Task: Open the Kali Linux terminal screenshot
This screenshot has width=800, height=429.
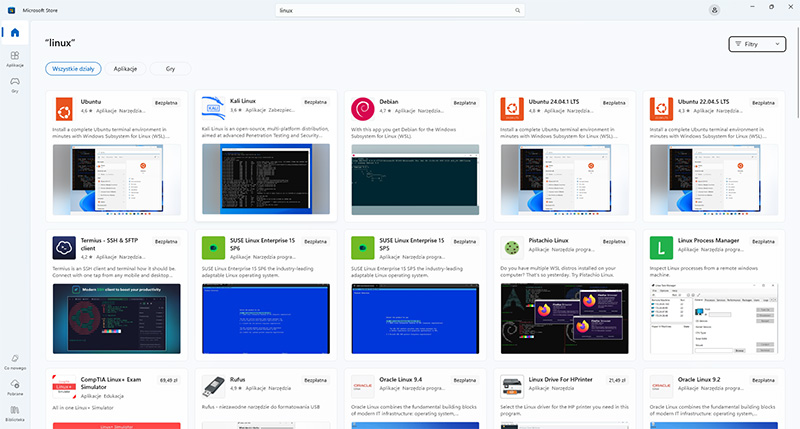Action: coord(266,179)
